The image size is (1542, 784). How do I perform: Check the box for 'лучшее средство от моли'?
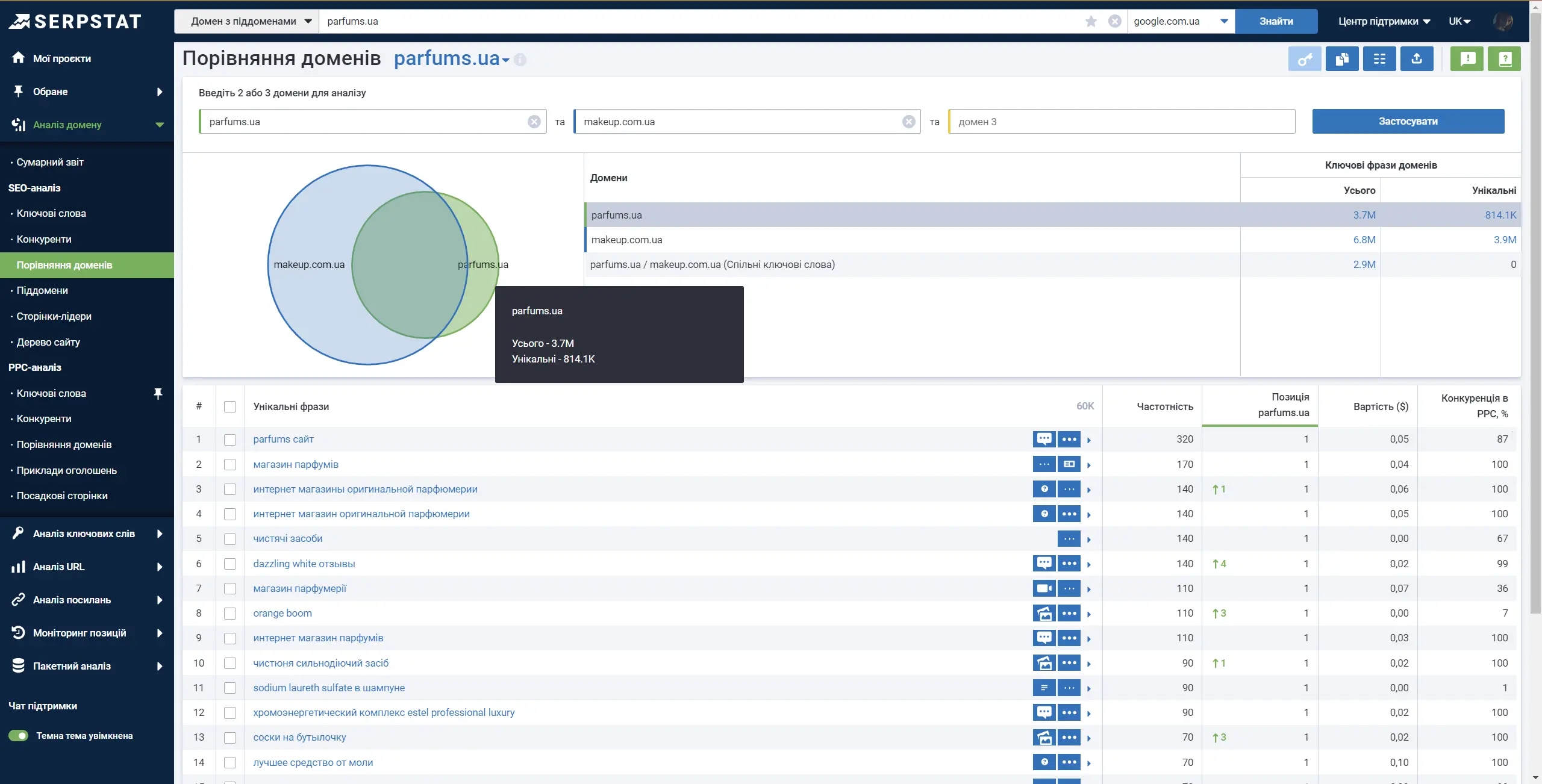[x=230, y=762]
